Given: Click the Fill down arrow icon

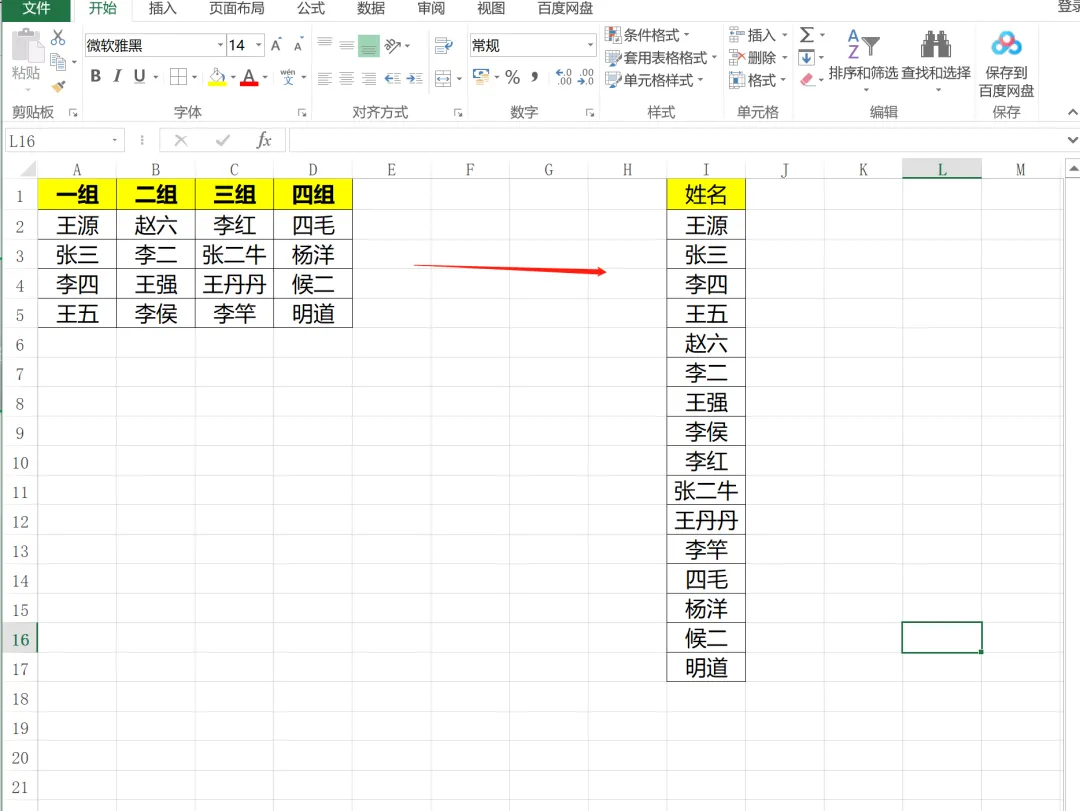Looking at the screenshot, I should (807, 57).
